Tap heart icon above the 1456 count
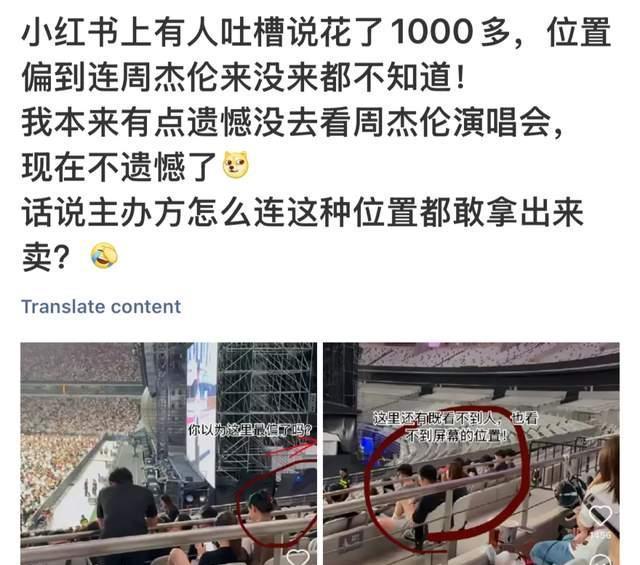Image resolution: width=640 pixels, height=565 pixels. (601, 516)
